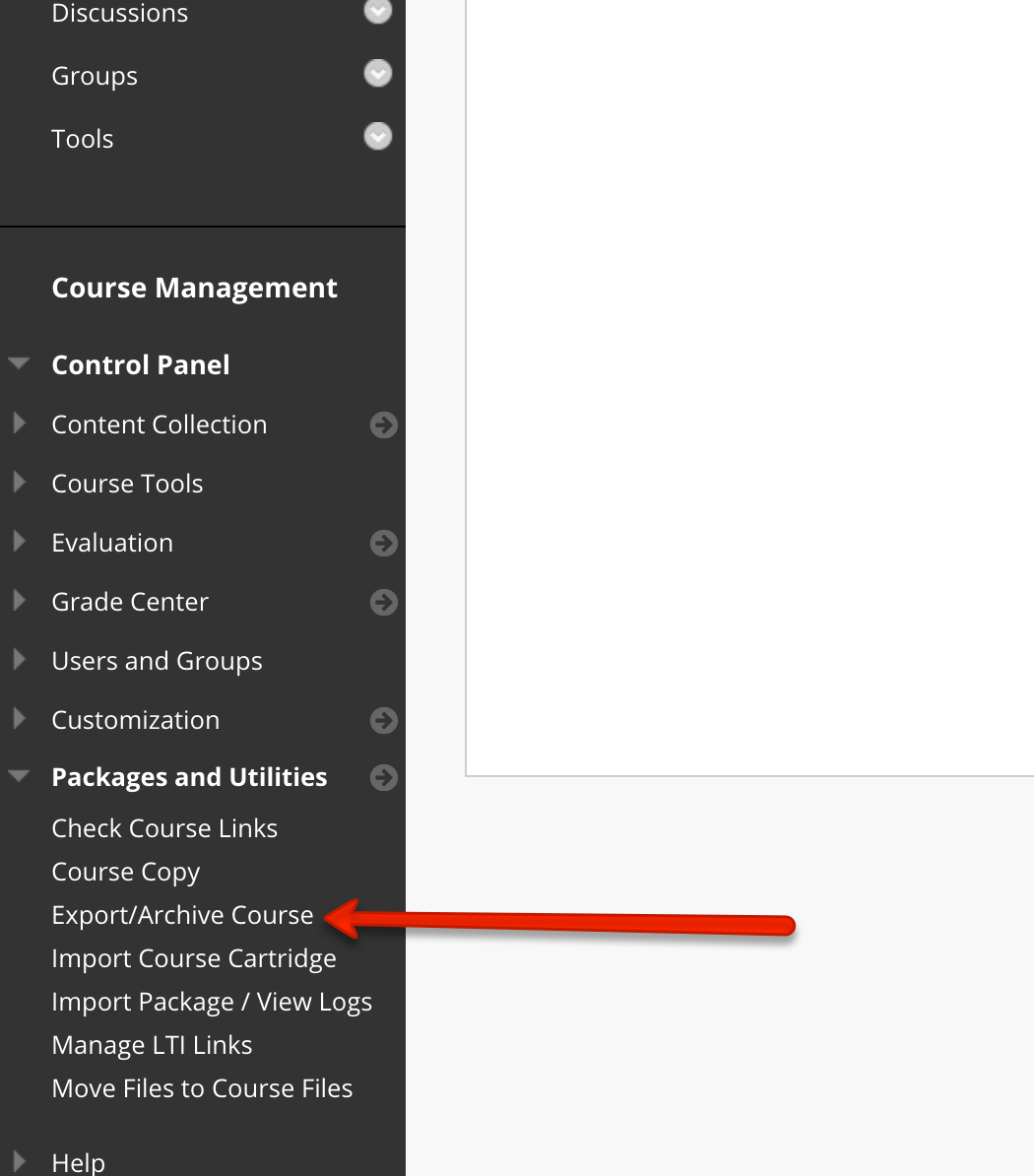Open Grade Center via its circular arrow icon

383,602
